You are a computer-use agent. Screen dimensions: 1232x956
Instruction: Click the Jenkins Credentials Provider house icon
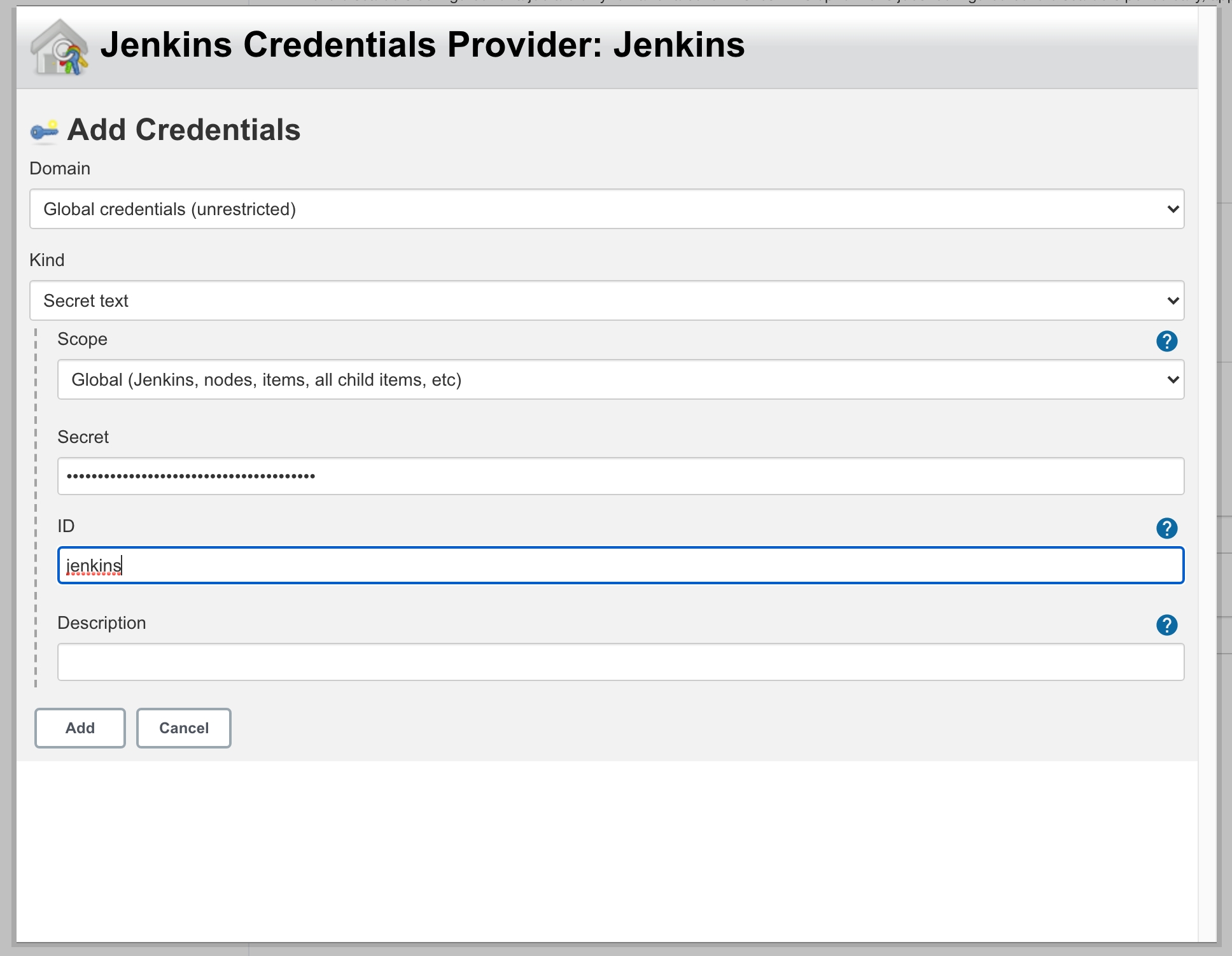pyautogui.click(x=59, y=48)
